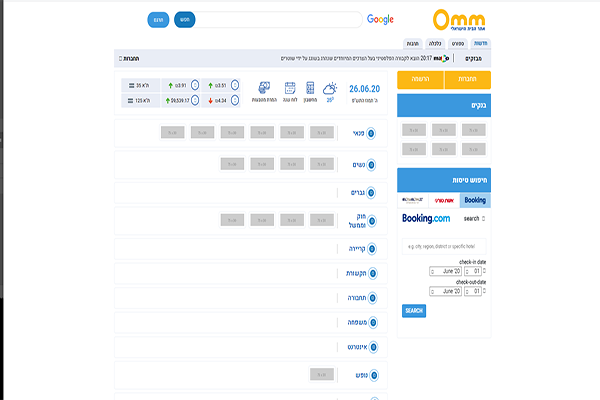Click the round icon beside פנאי

pyautogui.click(x=371, y=133)
